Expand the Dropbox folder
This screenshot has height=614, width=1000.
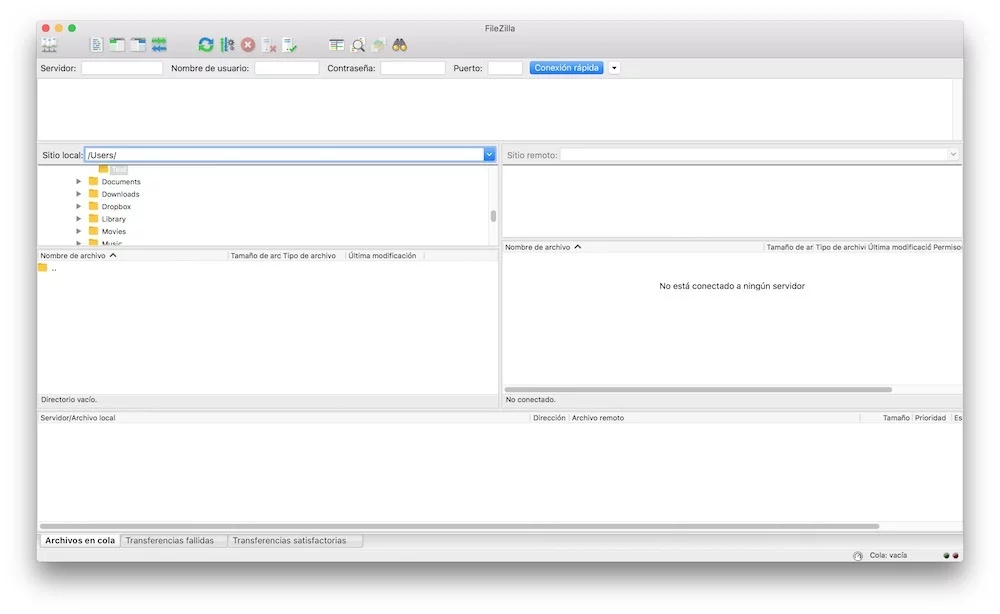point(78,207)
